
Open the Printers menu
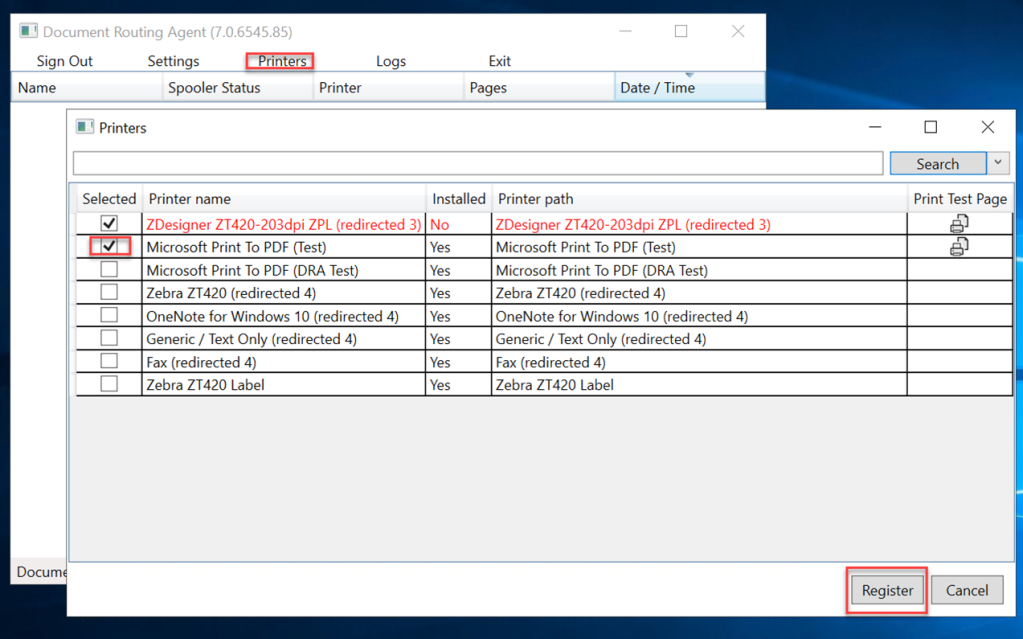tap(281, 61)
